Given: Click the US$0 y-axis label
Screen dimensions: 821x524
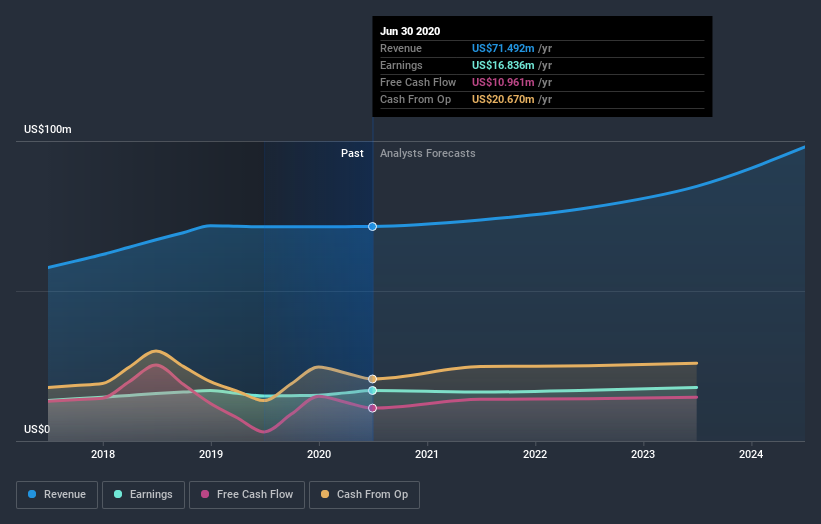Looking at the screenshot, I should tap(37, 429).
